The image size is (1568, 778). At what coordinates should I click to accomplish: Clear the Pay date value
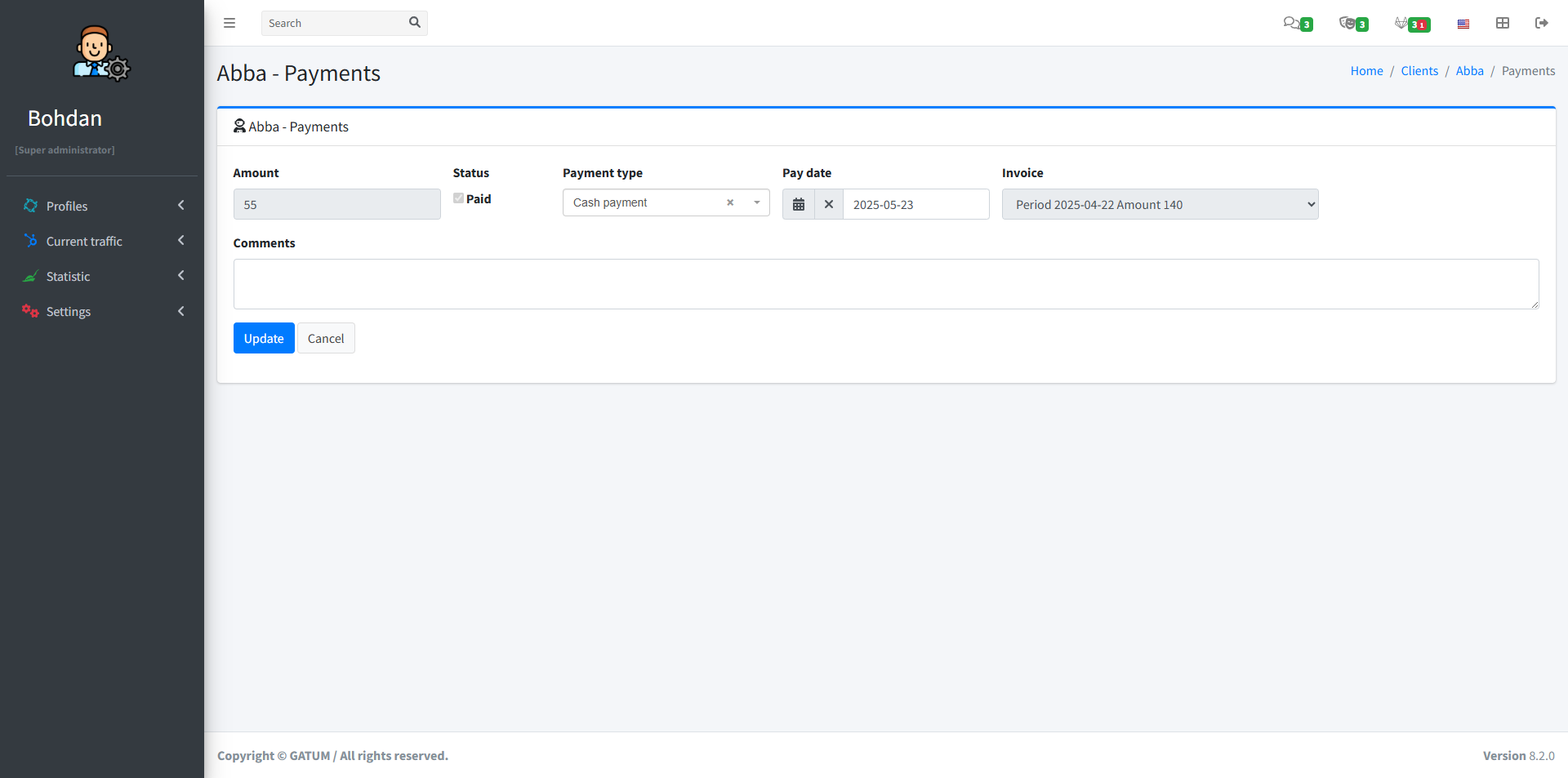pos(829,204)
